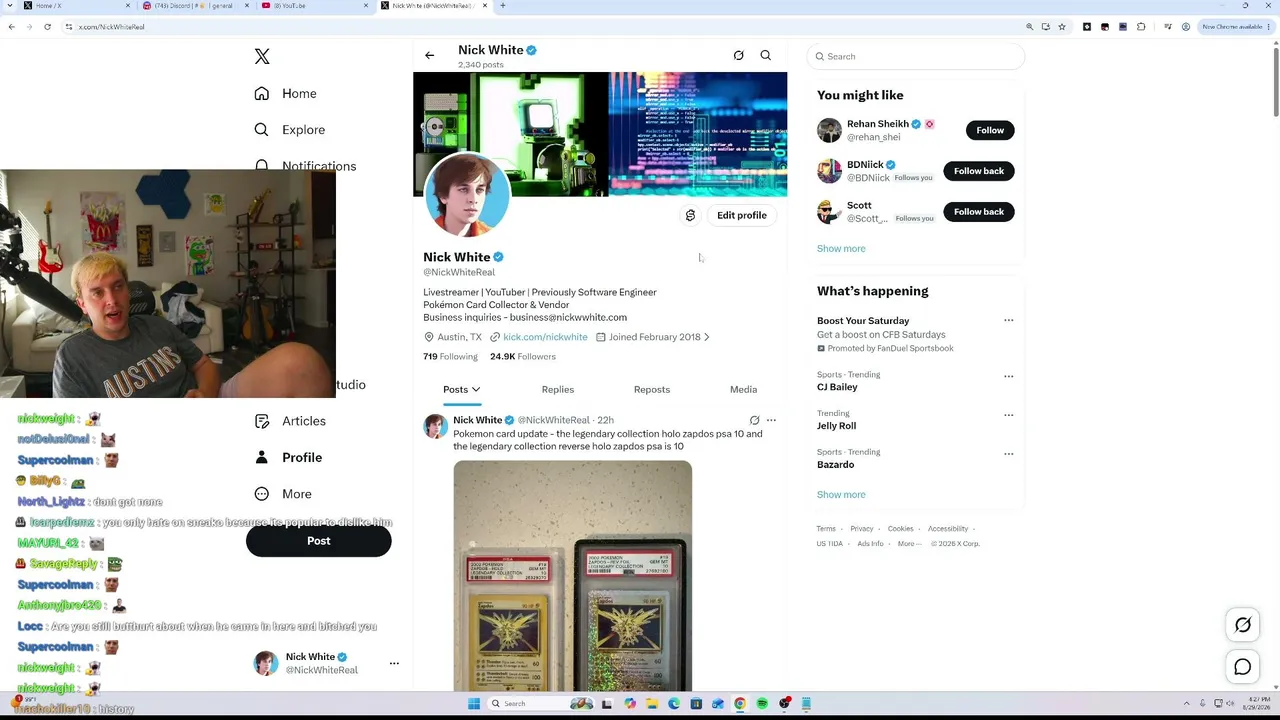Click Grok explain icon on Zapdos post
1280x720 pixels.
click(754, 421)
